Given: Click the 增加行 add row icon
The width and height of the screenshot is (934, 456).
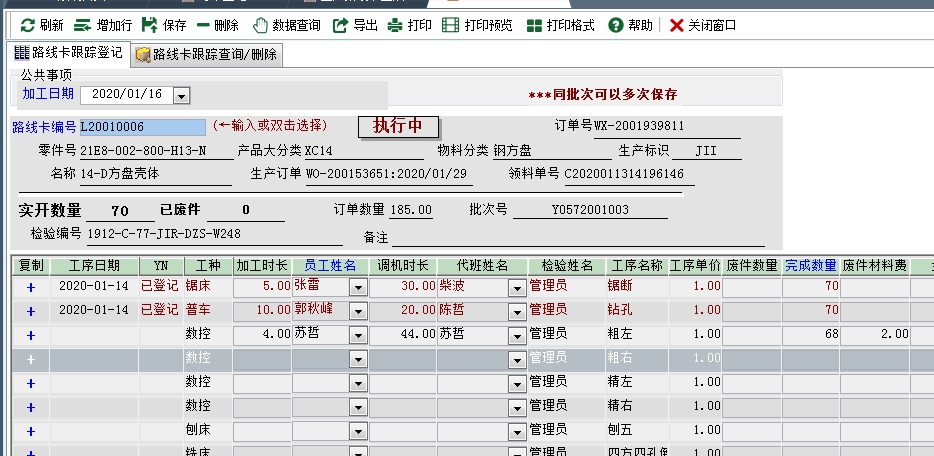Looking at the screenshot, I should point(82,26).
